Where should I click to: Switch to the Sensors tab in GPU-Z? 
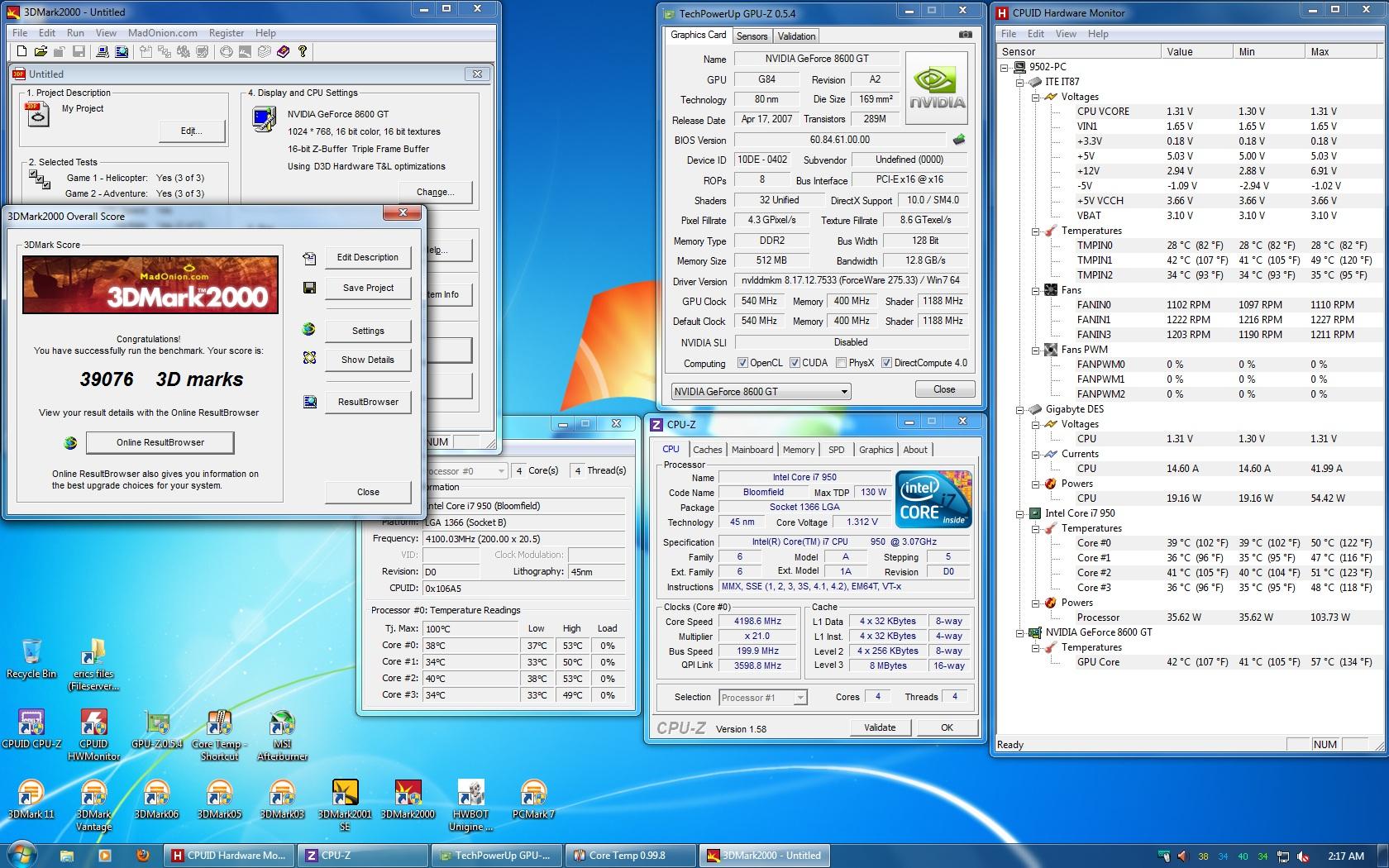pos(752,36)
